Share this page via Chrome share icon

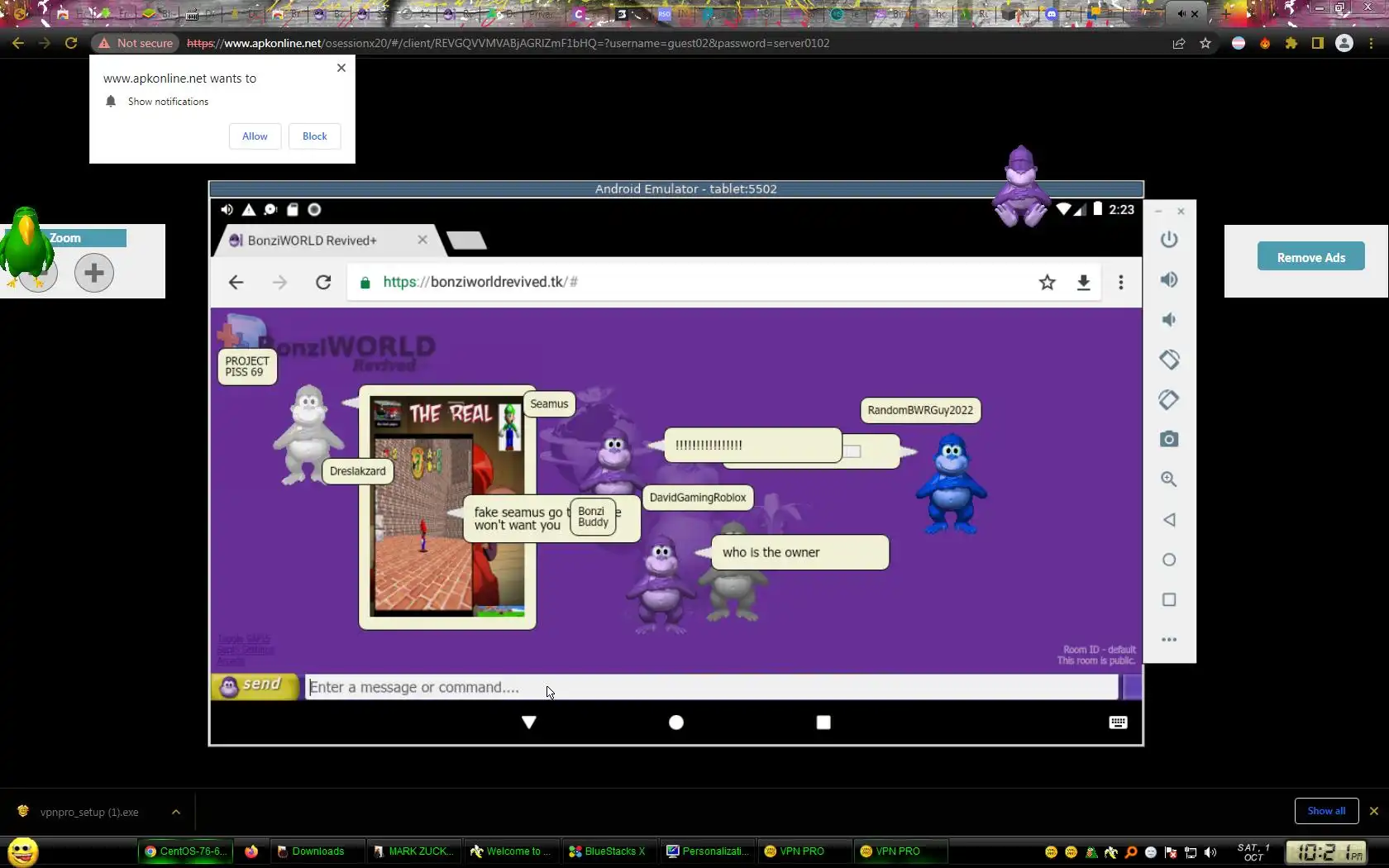pos(1179,43)
